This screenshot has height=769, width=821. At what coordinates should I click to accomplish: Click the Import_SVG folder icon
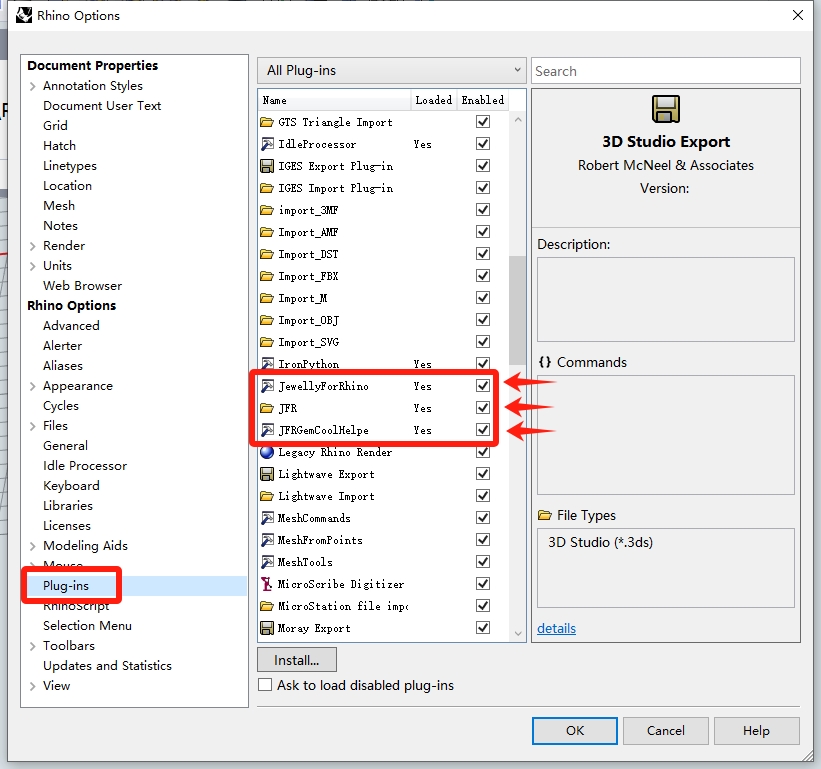pyautogui.click(x=267, y=342)
